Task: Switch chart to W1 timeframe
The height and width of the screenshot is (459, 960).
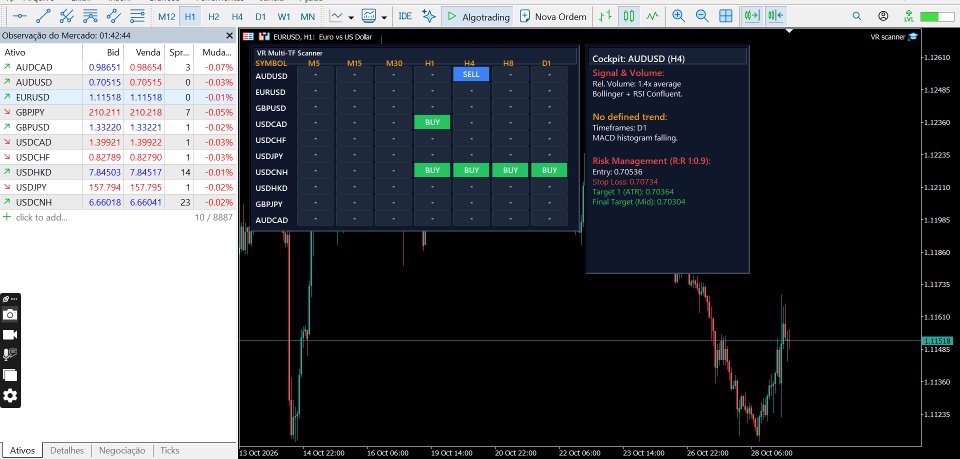Action: [283, 17]
